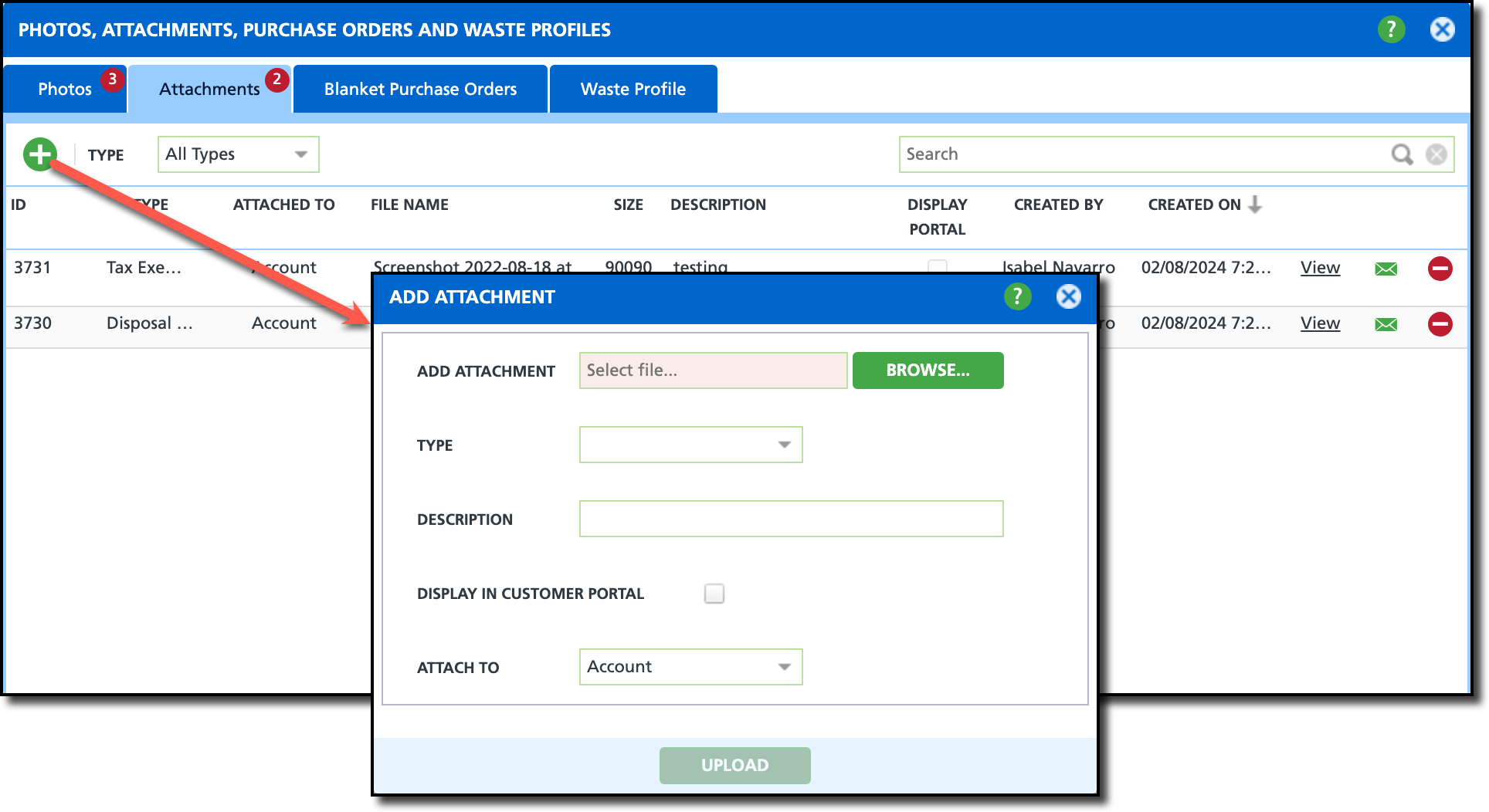This screenshot has width=1489, height=812.
Task: Sort by Attached To column
Action: (x=283, y=205)
